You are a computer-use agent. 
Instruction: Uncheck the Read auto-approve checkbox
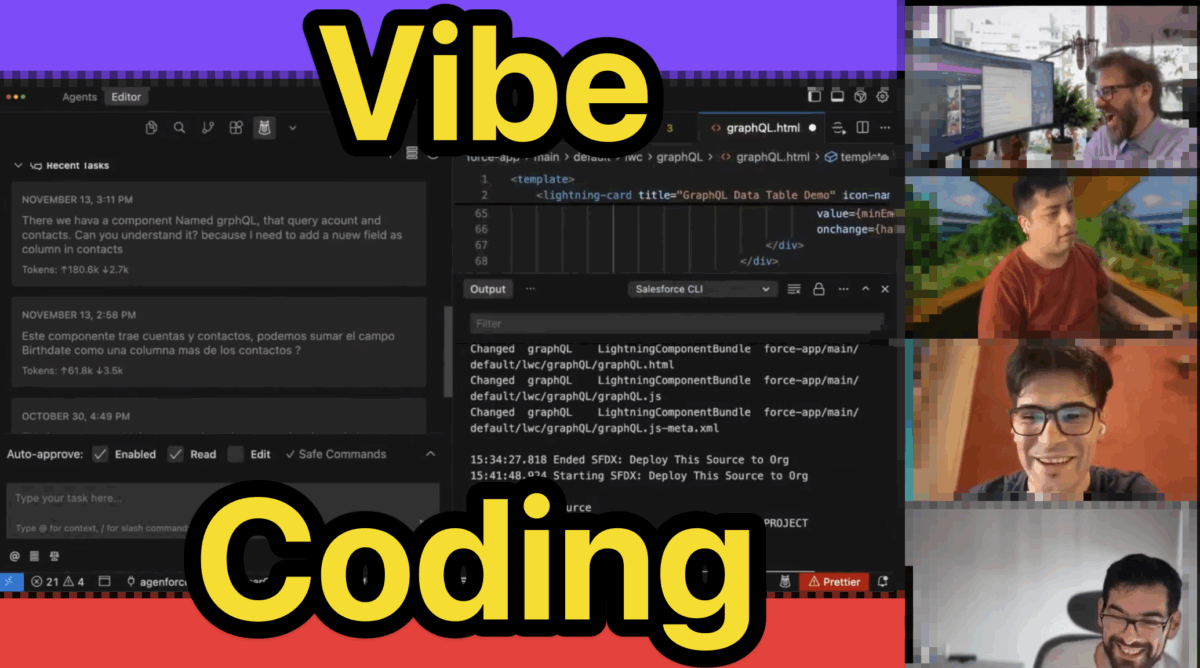coord(175,454)
